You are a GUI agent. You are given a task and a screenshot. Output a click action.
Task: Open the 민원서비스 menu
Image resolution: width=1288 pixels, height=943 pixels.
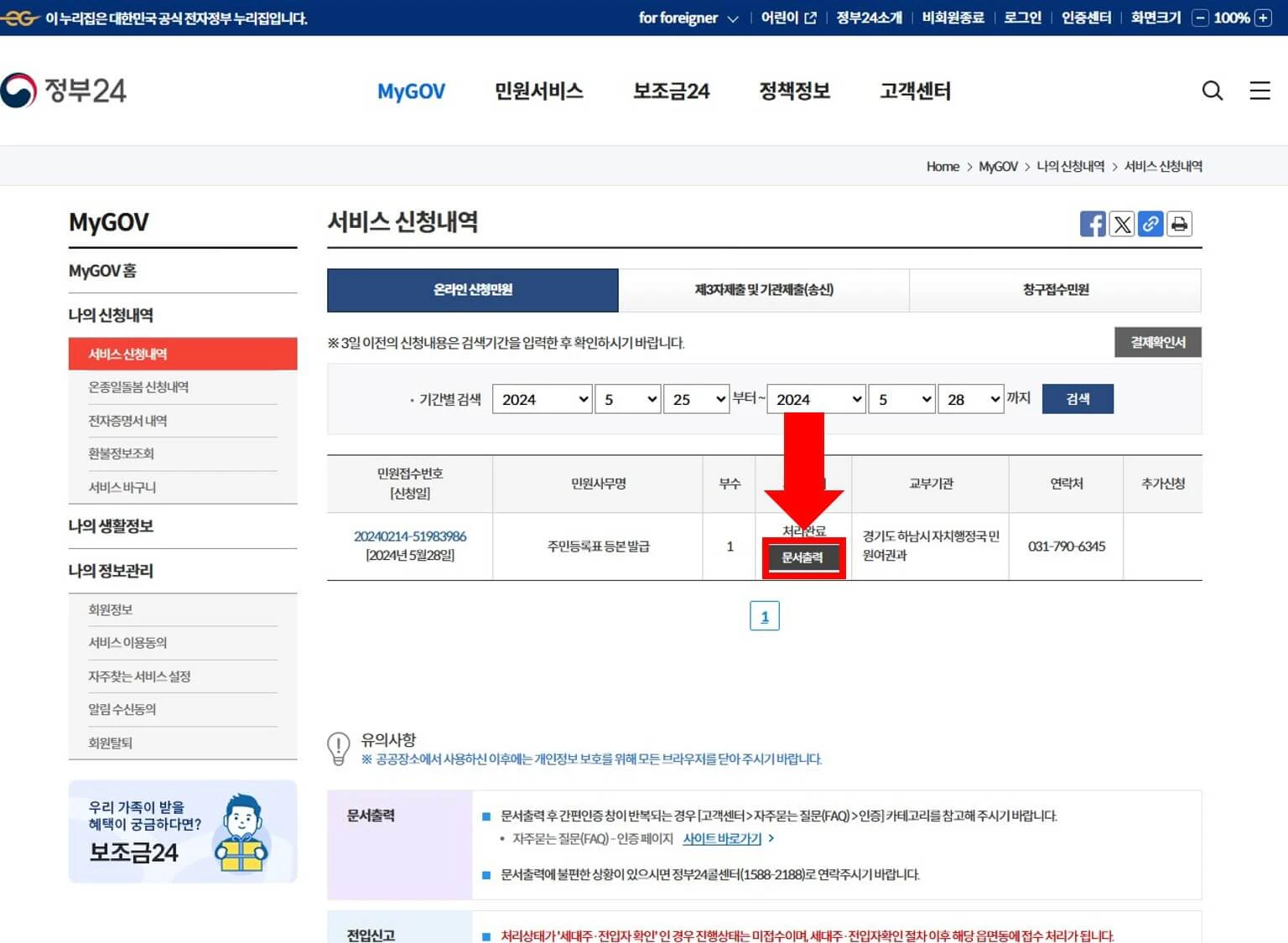coord(539,91)
